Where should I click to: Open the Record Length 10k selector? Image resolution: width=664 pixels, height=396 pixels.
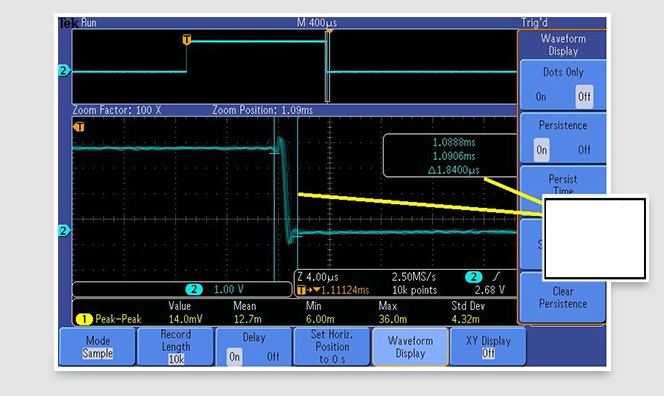tap(176, 346)
